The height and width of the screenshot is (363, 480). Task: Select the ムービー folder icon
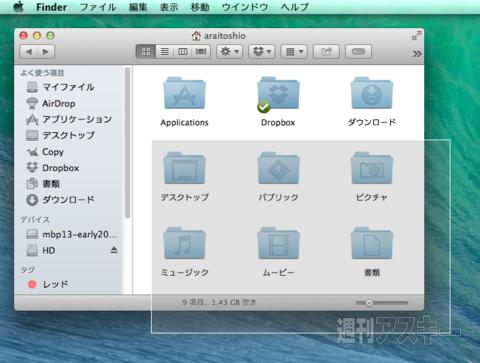278,243
